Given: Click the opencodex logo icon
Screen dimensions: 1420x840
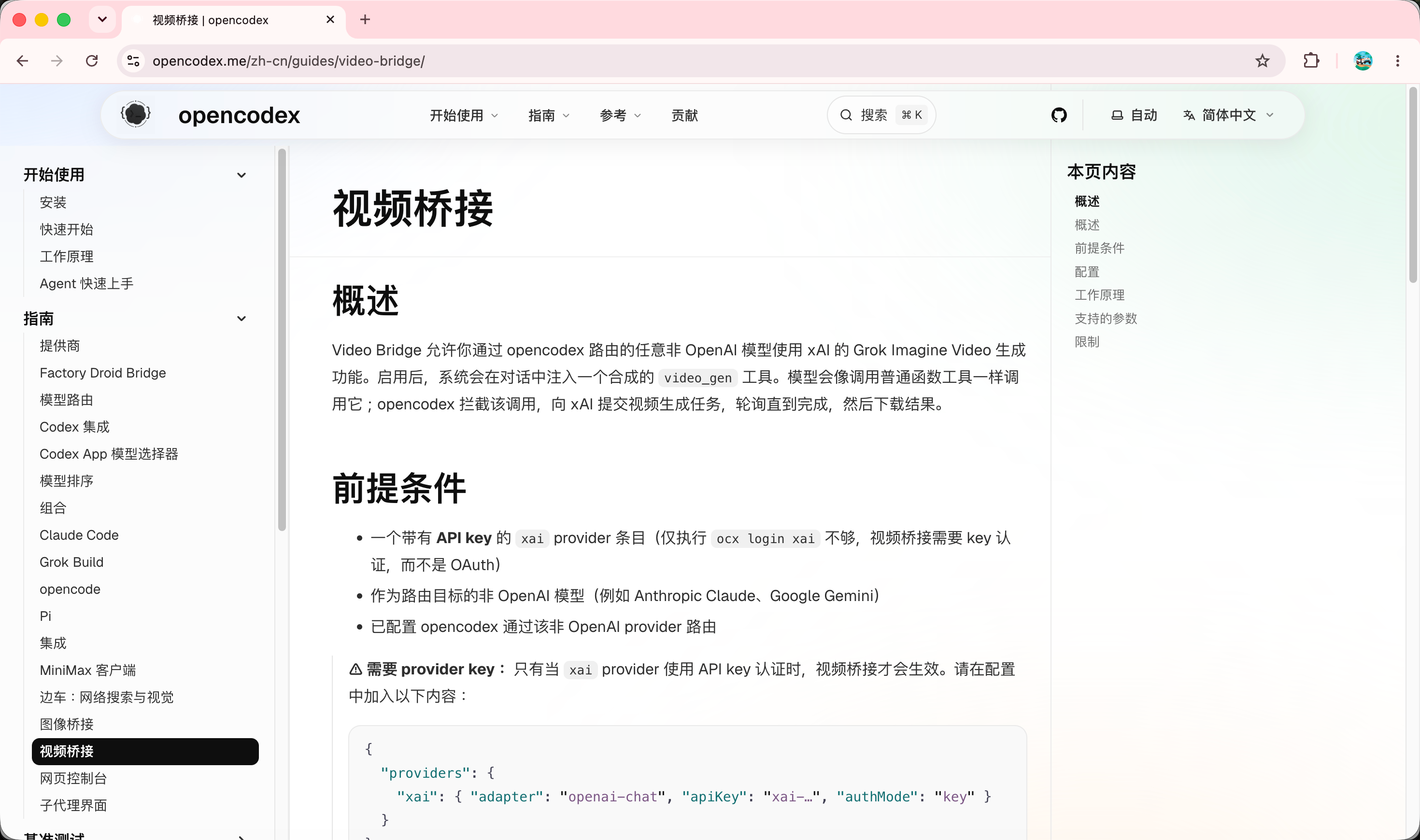Looking at the screenshot, I should point(136,115).
